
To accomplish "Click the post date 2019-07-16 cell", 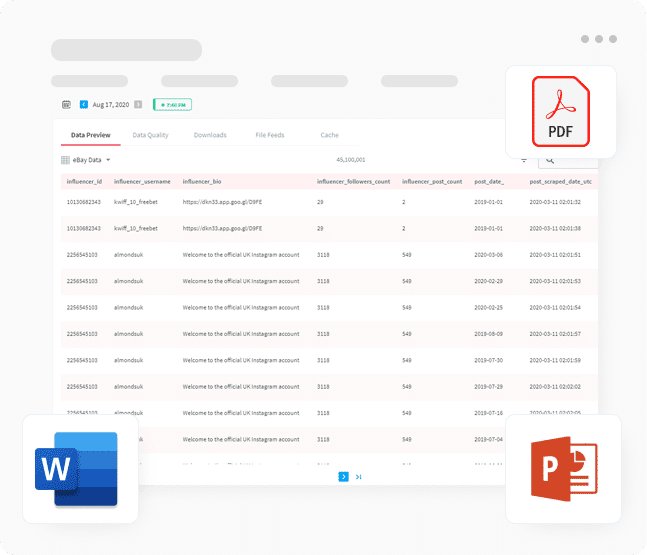I will pyautogui.click(x=489, y=413).
